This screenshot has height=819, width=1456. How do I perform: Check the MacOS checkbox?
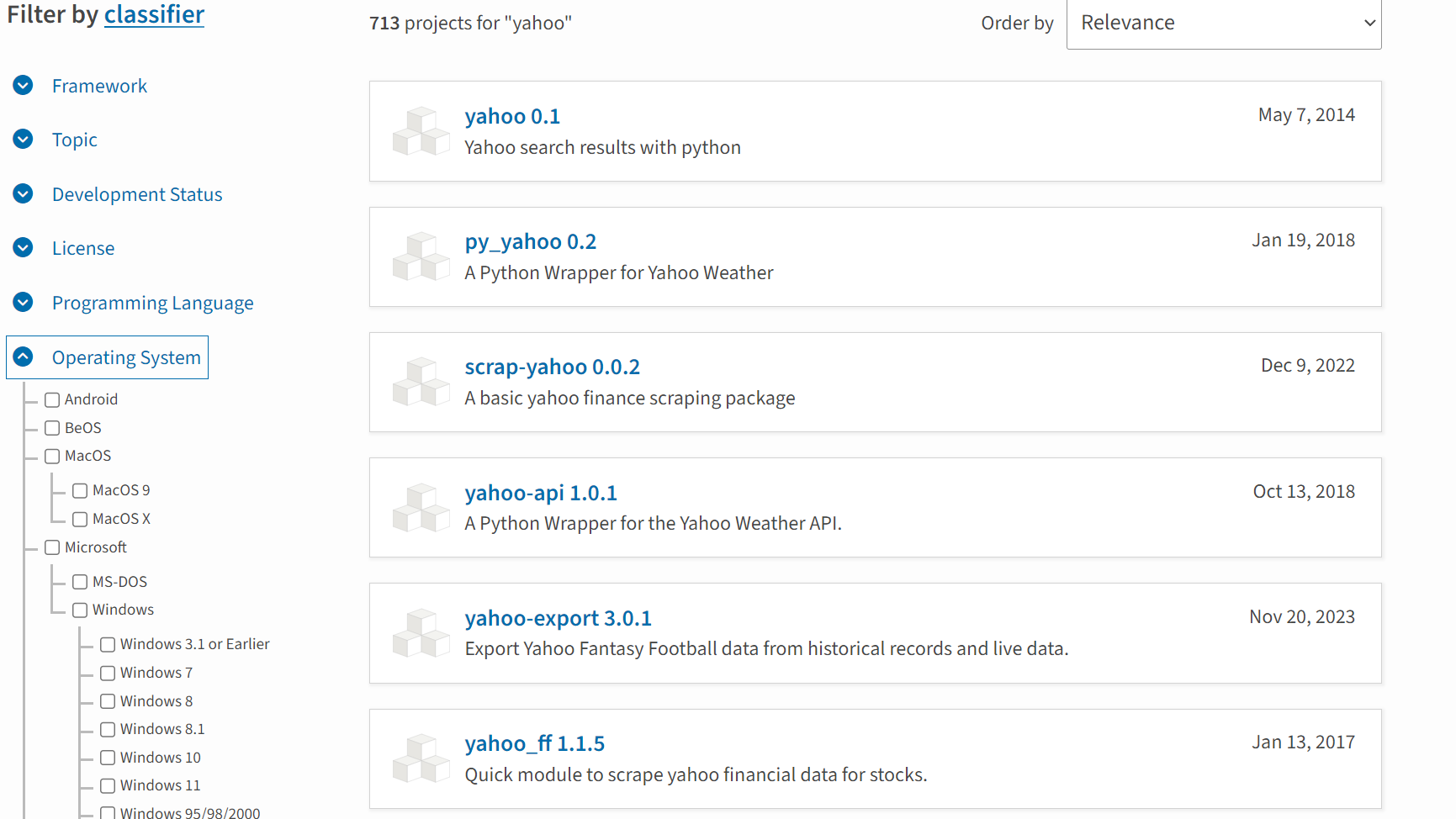(52, 457)
